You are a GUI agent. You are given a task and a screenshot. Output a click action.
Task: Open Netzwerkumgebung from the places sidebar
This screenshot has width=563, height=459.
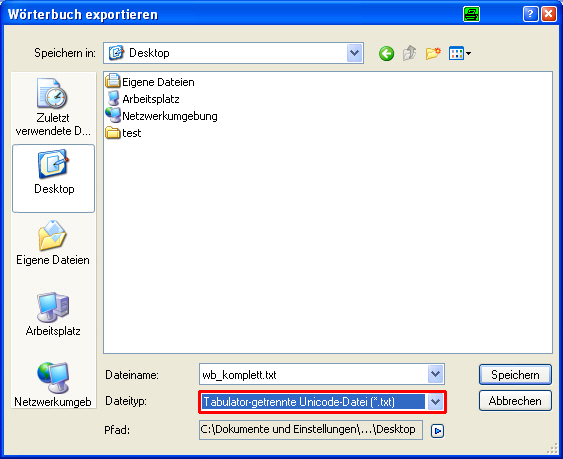point(53,385)
